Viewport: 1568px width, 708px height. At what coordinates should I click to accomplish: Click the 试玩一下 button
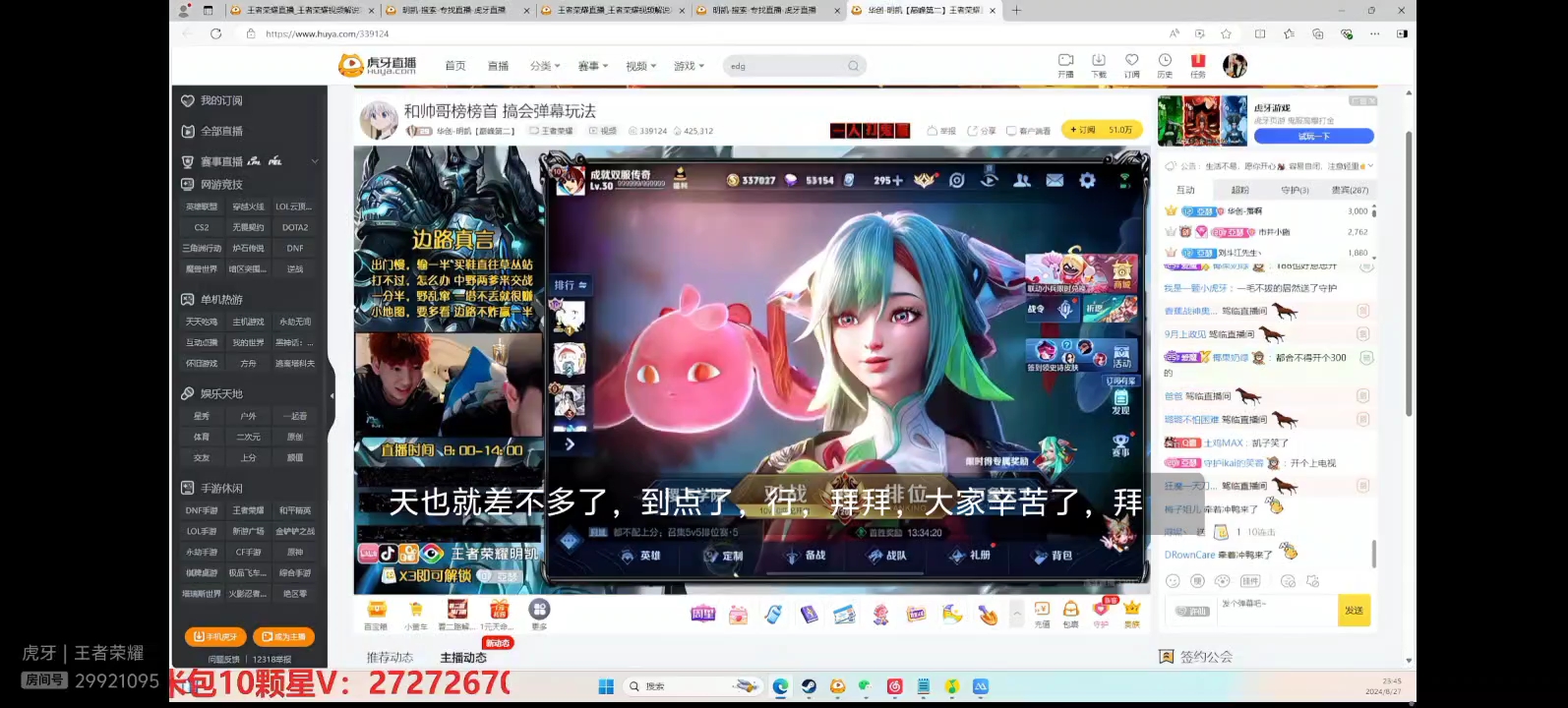pos(1313,137)
